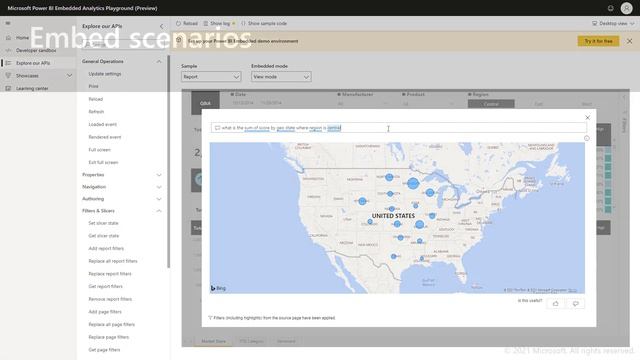640x360 pixels.
Task: Choose Replace all page filters
Action: click(111, 324)
